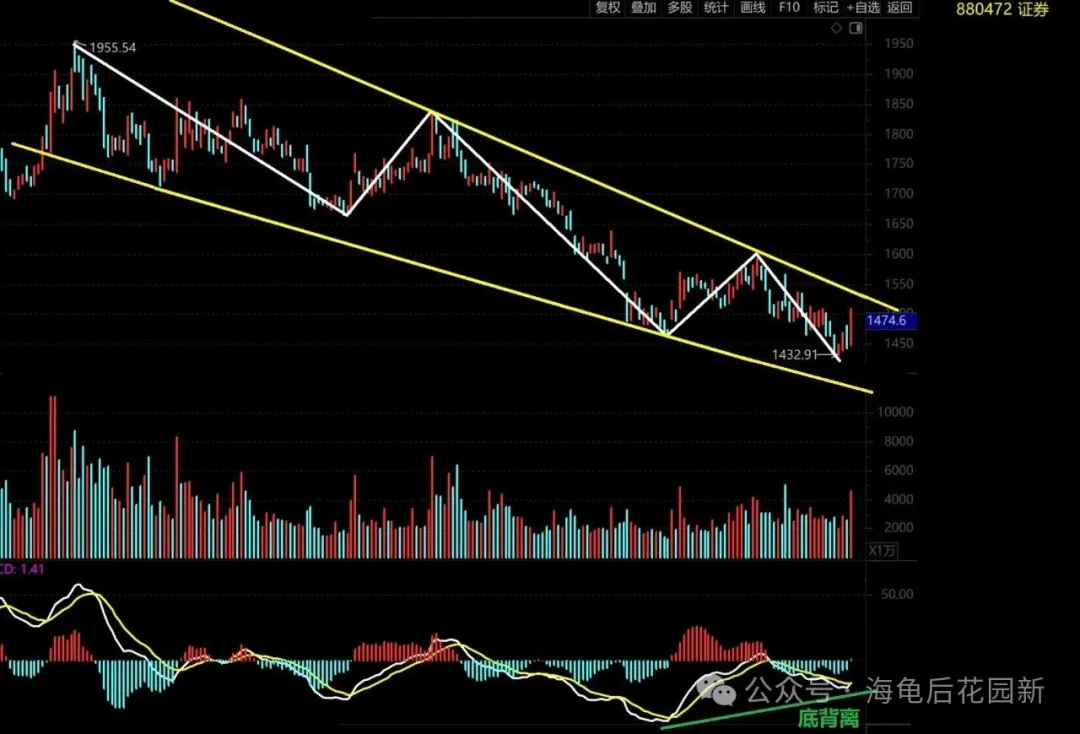Add stock via +自选 button

(864, 8)
